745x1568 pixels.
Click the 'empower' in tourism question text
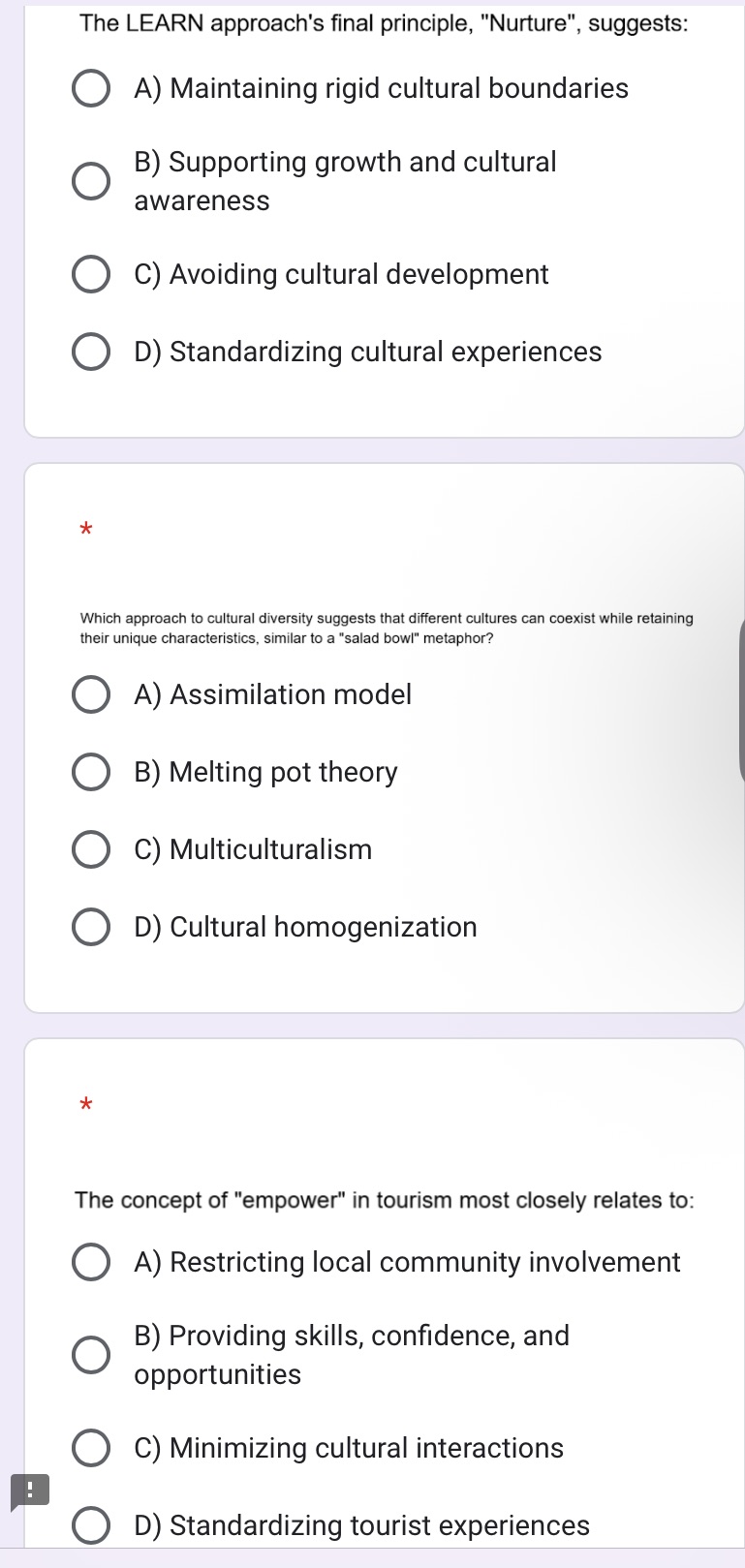(384, 1200)
